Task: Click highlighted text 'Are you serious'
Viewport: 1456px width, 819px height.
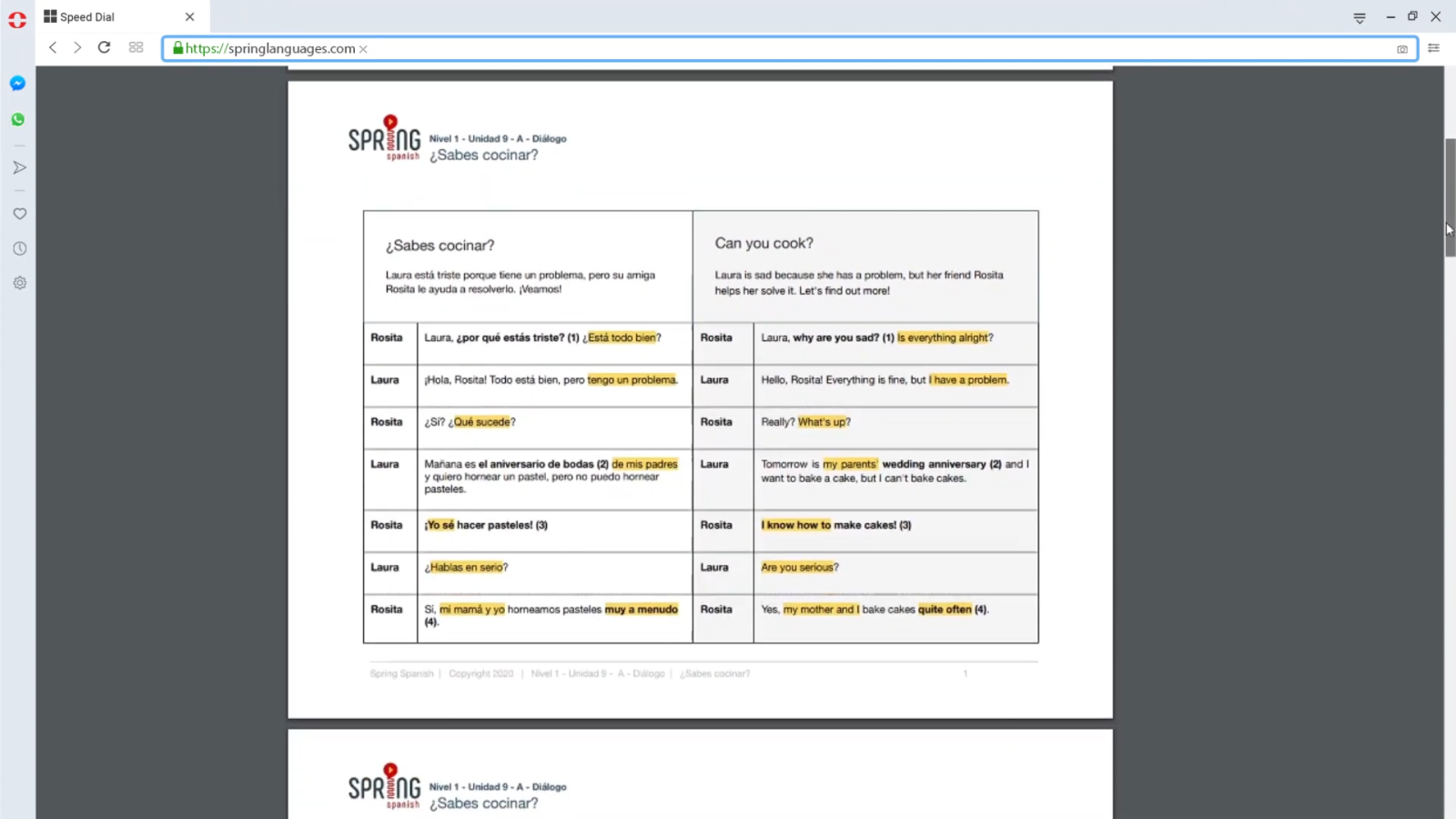Action: [x=797, y=567]
